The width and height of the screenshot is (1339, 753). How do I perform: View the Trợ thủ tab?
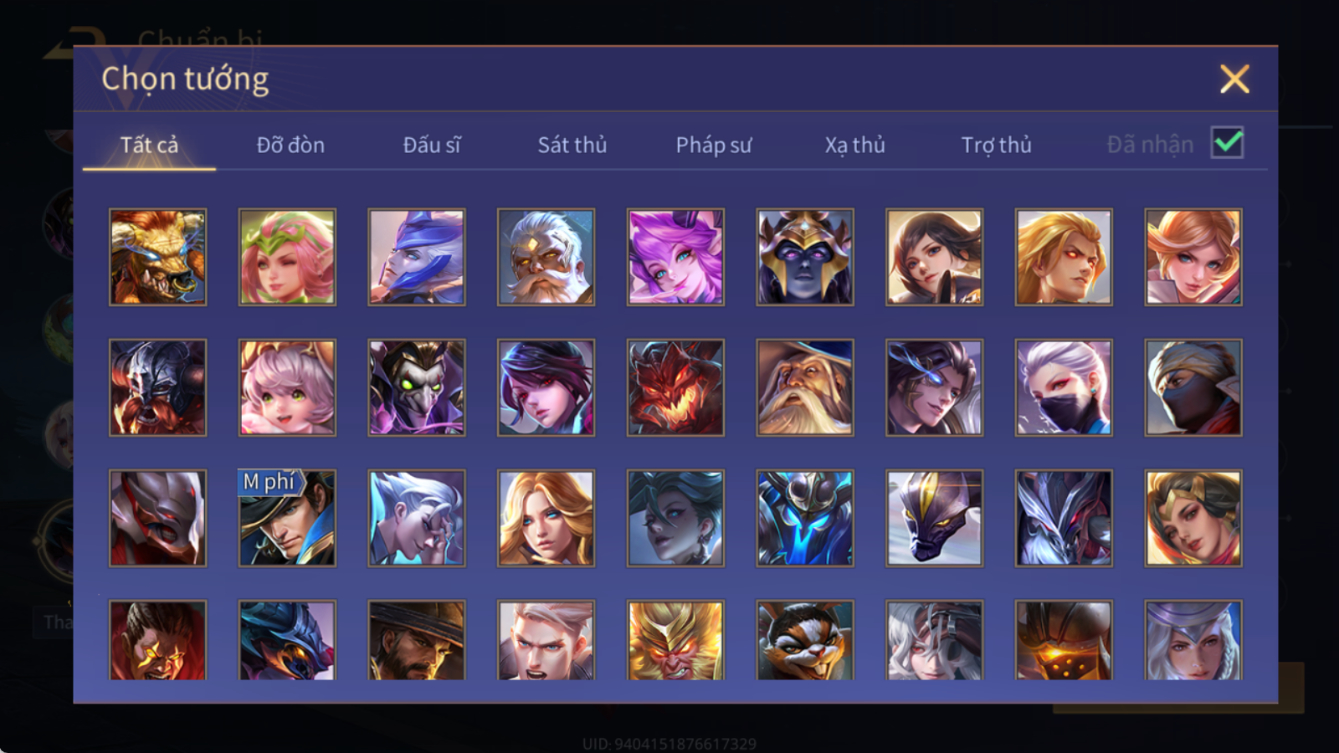996,145
